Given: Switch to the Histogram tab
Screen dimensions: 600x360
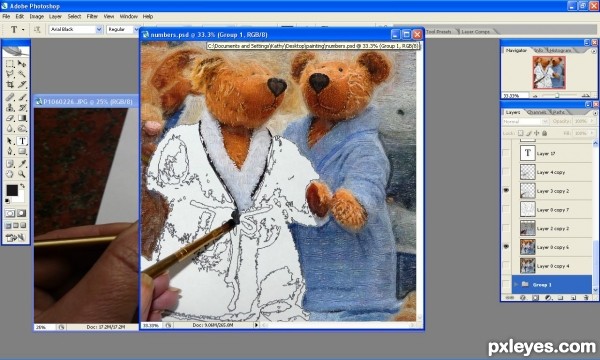Looking at the screenshot, I should tap(560, 50).
